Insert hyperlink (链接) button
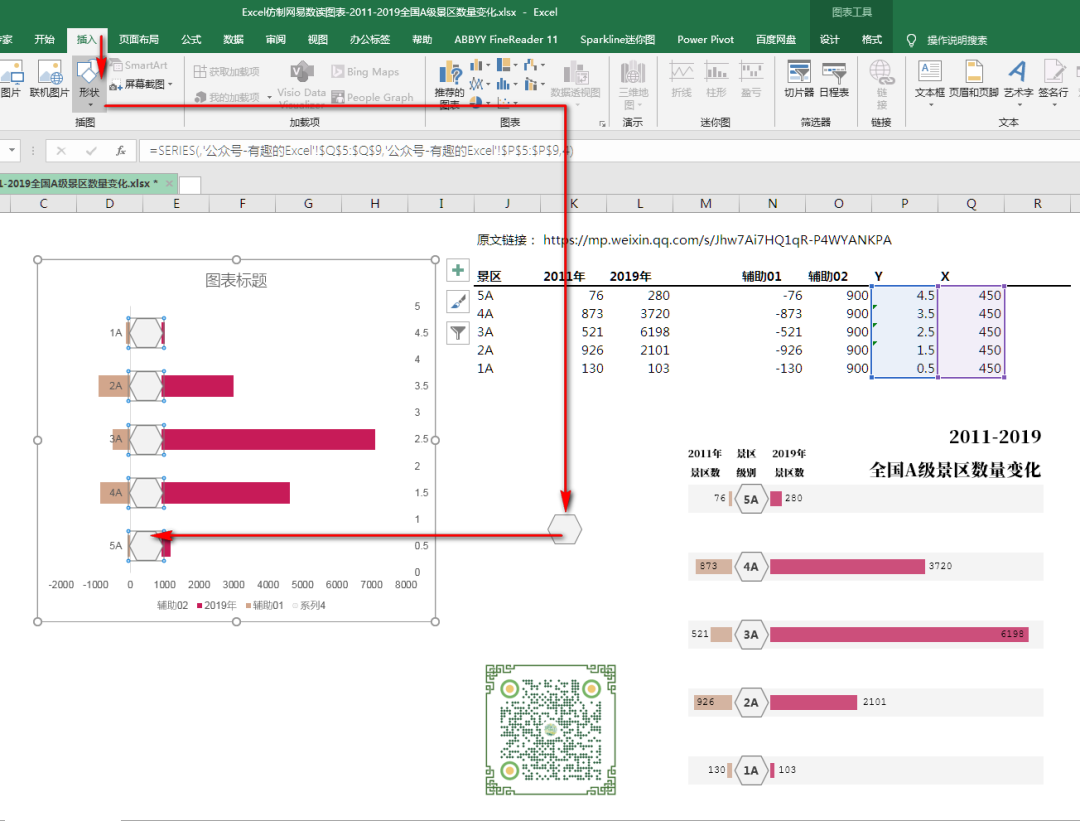 click(882, 84)
